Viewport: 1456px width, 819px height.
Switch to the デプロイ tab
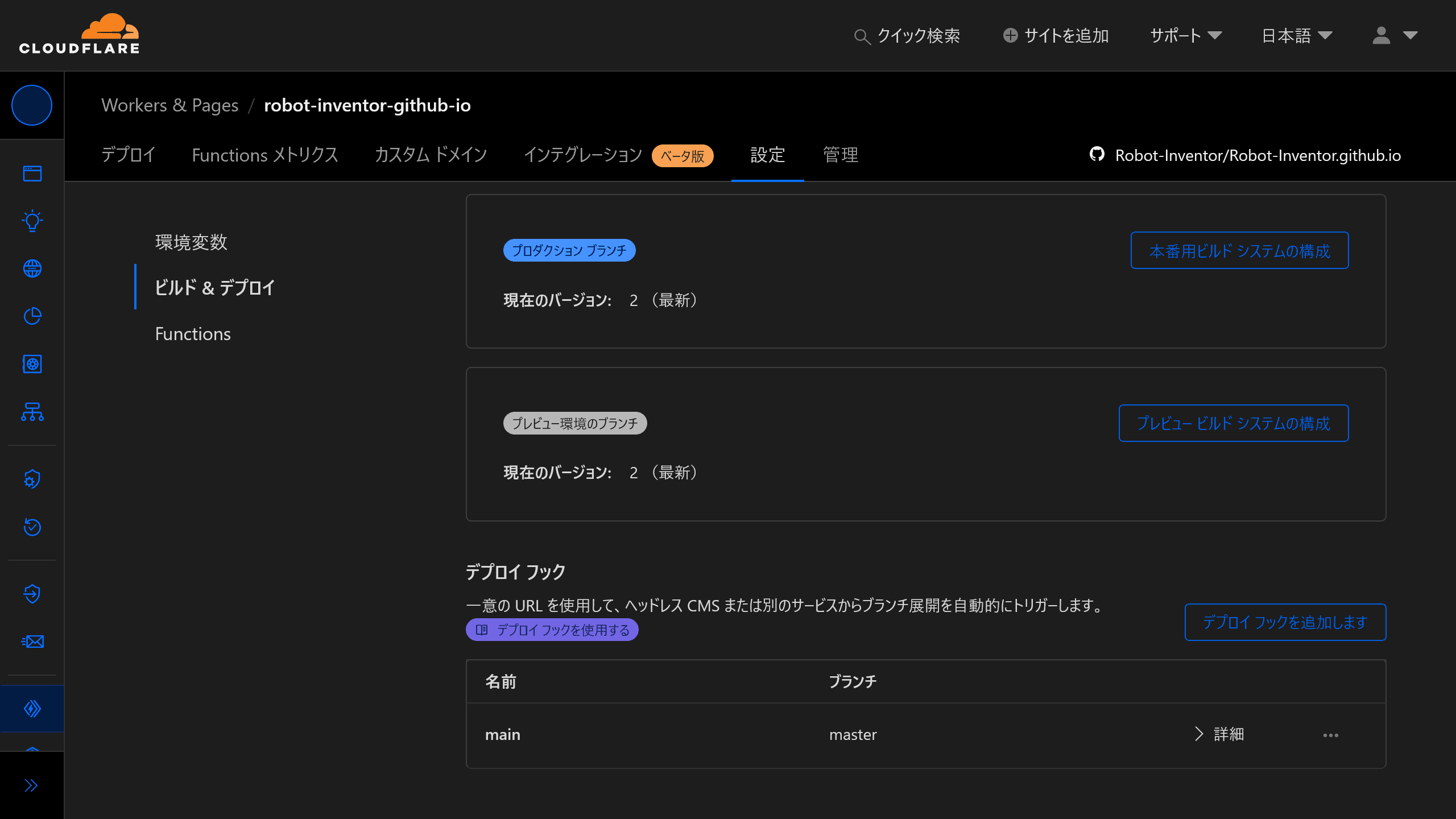click(x=129, y=155)
